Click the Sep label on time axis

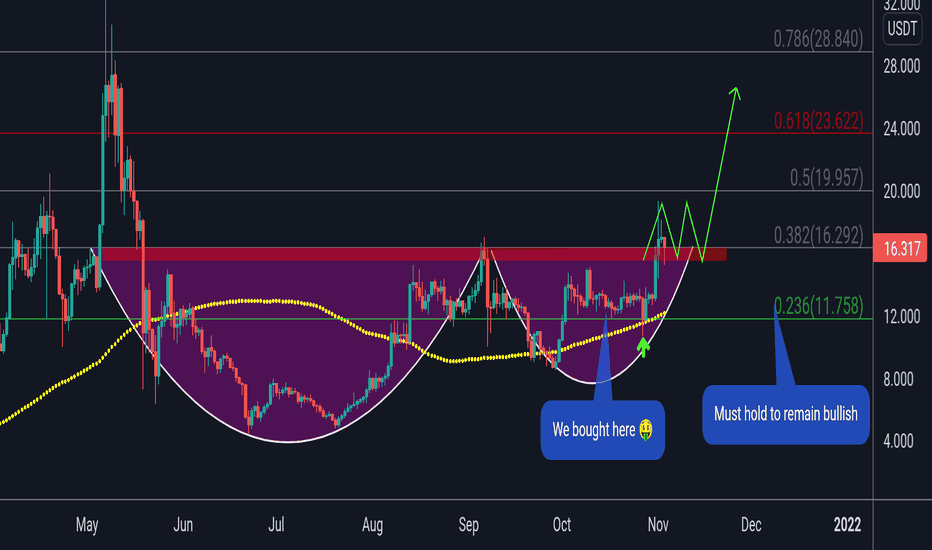(x=468, y=525)
